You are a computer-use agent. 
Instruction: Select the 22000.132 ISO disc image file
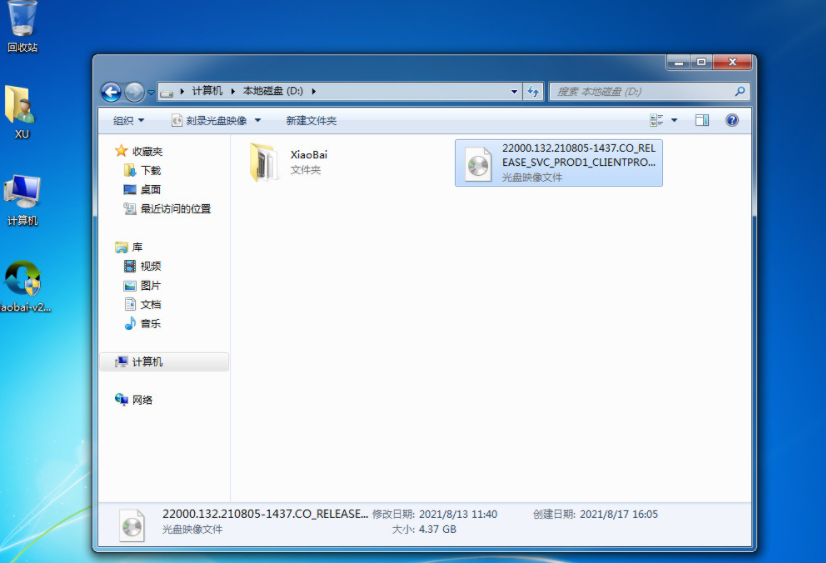558,162
